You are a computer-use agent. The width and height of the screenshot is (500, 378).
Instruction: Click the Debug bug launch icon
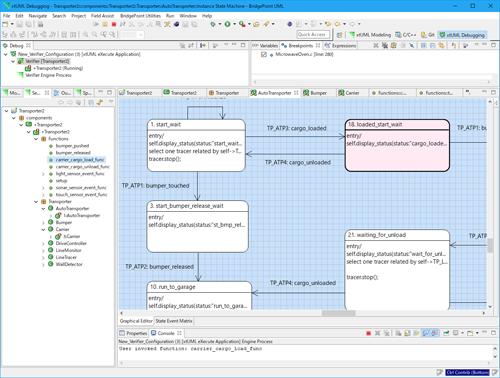(x=213, y=24)
